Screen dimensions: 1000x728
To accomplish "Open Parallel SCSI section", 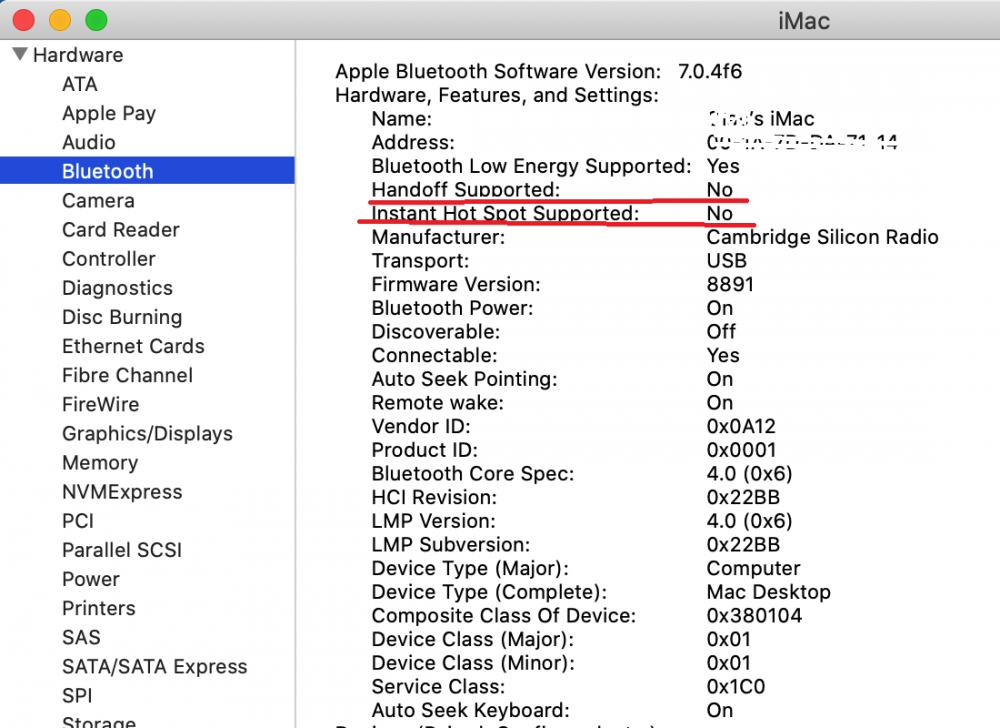I will pos(122,550).
